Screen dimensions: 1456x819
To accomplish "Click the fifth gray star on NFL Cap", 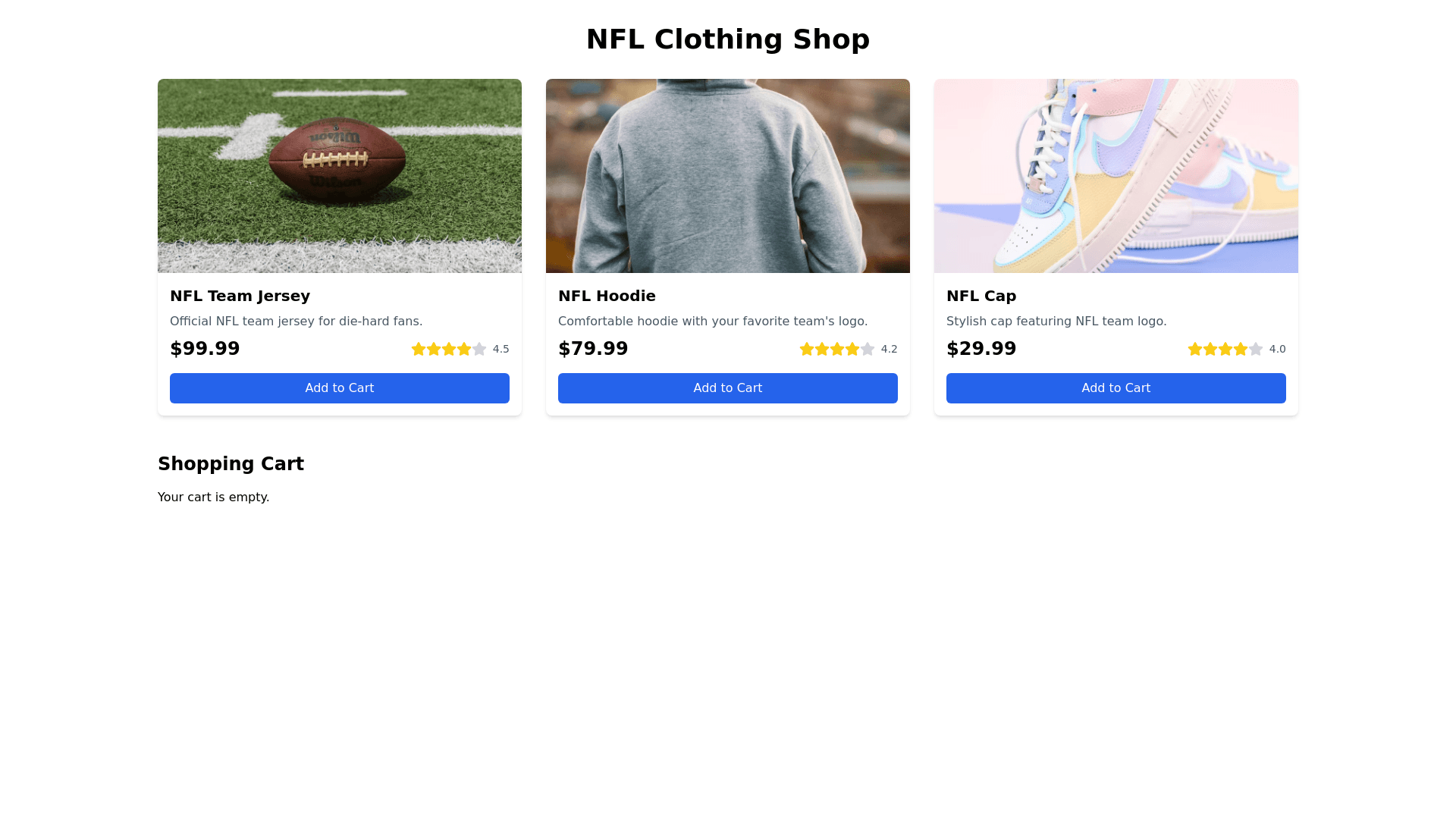I will (x=1256, y=349).
